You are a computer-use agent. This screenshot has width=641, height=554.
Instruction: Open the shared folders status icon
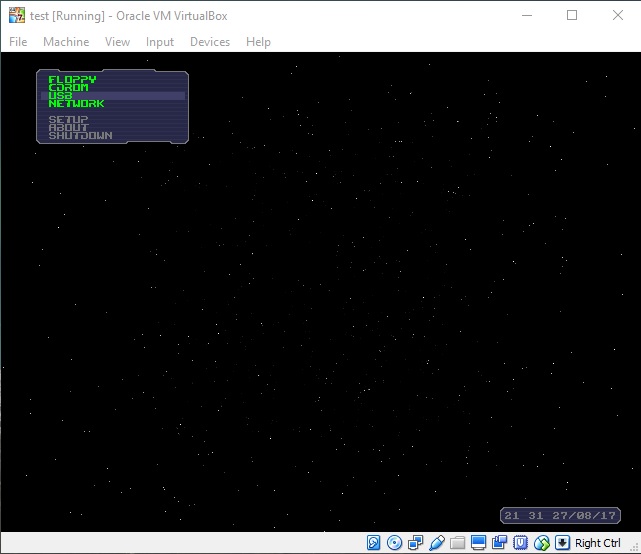(x=457, y=543)
